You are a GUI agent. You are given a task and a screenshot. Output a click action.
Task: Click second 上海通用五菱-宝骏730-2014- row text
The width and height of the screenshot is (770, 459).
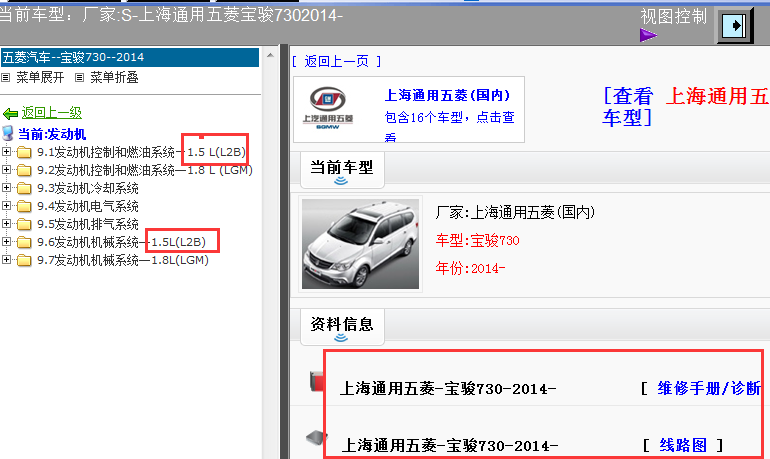449,446
